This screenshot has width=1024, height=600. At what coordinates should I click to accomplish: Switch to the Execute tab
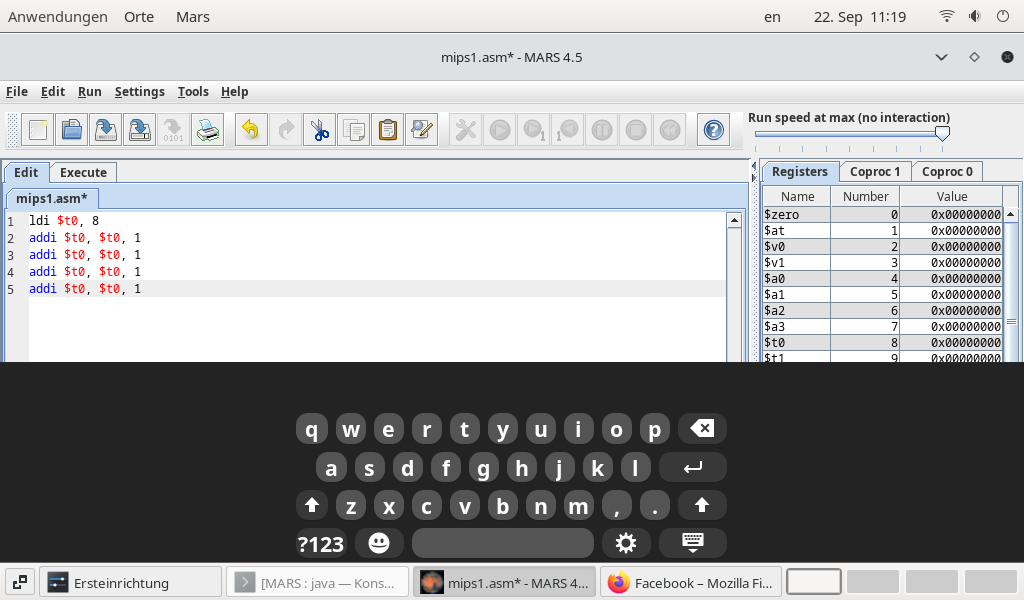pyautogui.click(x=82, y=172)
